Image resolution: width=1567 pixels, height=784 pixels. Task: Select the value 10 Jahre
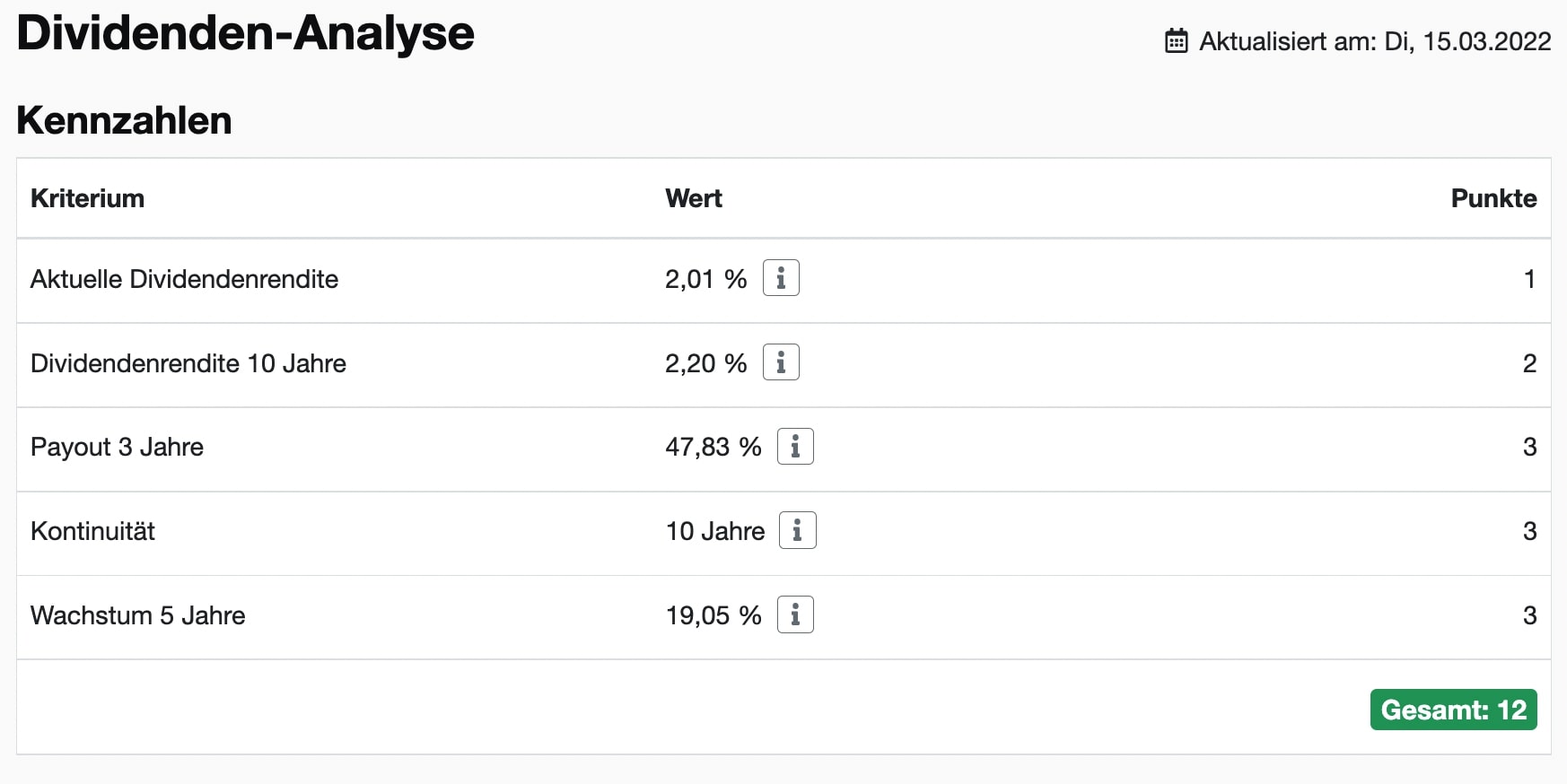pyautogui.click(x=715, y=531)
